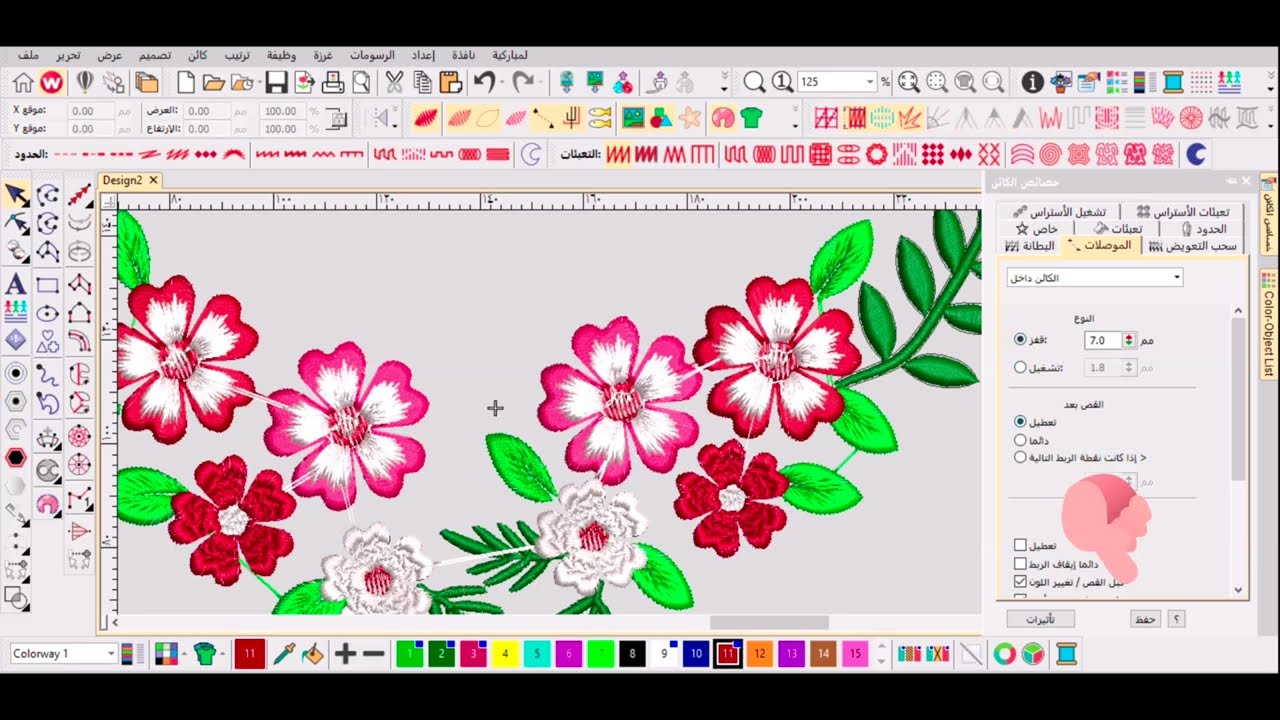The image size is (1280, 720).
Task: Switch to the 'تعبئات الأستراس' tab
Action: click(x=1183, y=212)
